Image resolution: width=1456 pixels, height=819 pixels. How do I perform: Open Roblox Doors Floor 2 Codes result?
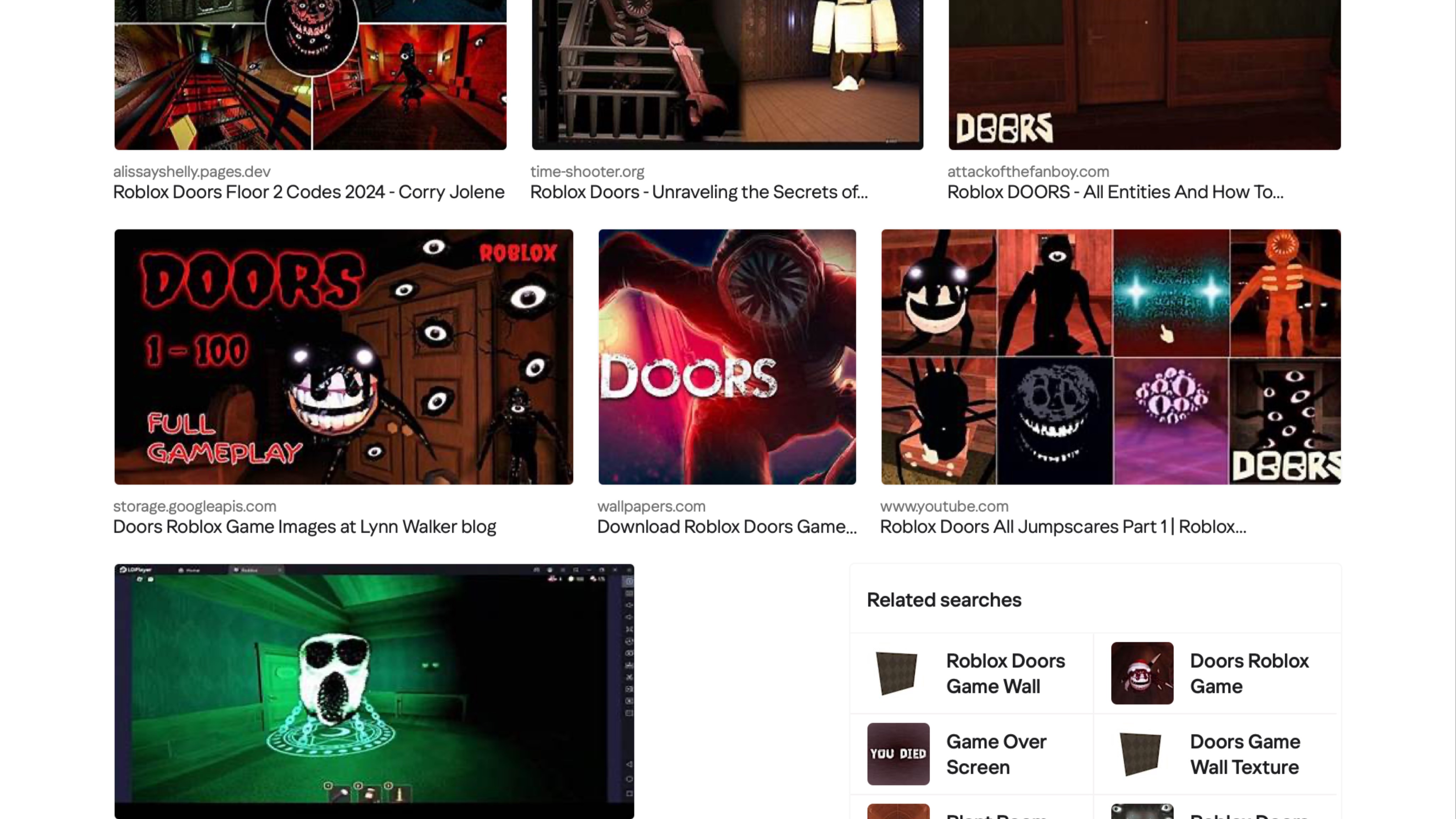coord(309,192)
